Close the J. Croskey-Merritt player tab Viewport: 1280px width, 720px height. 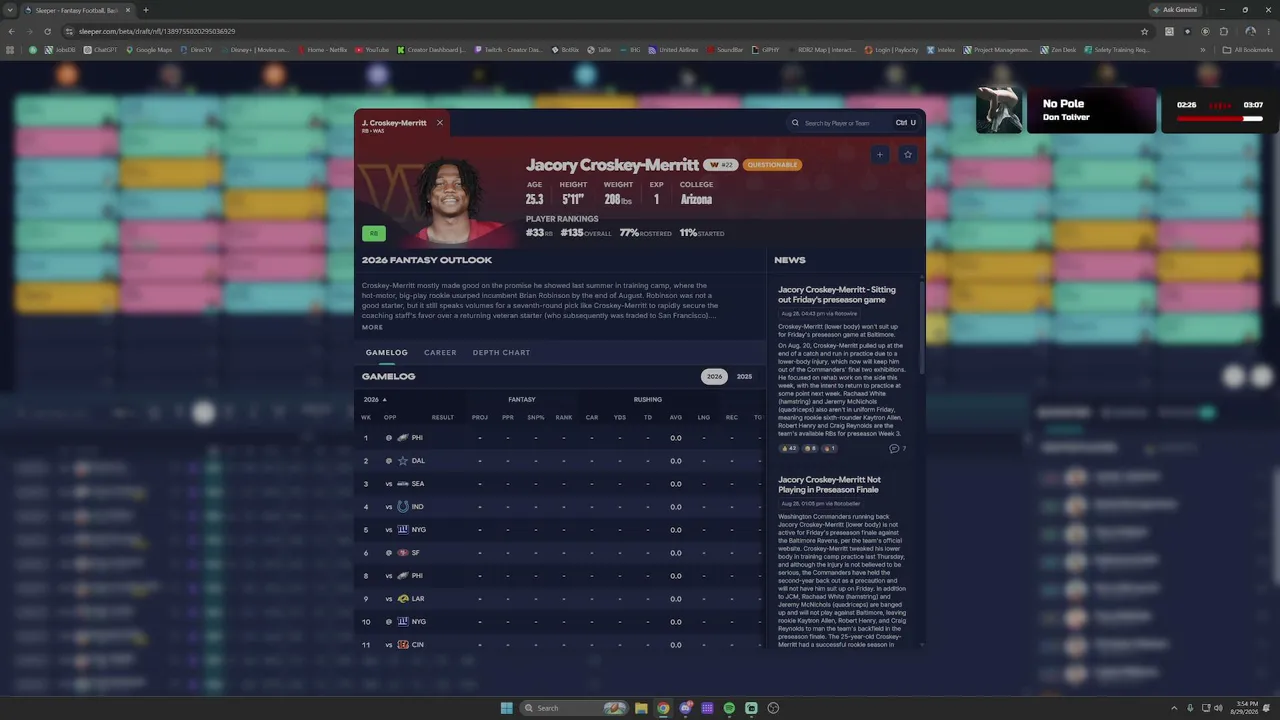pyautogui.click(x=439, y=123)
